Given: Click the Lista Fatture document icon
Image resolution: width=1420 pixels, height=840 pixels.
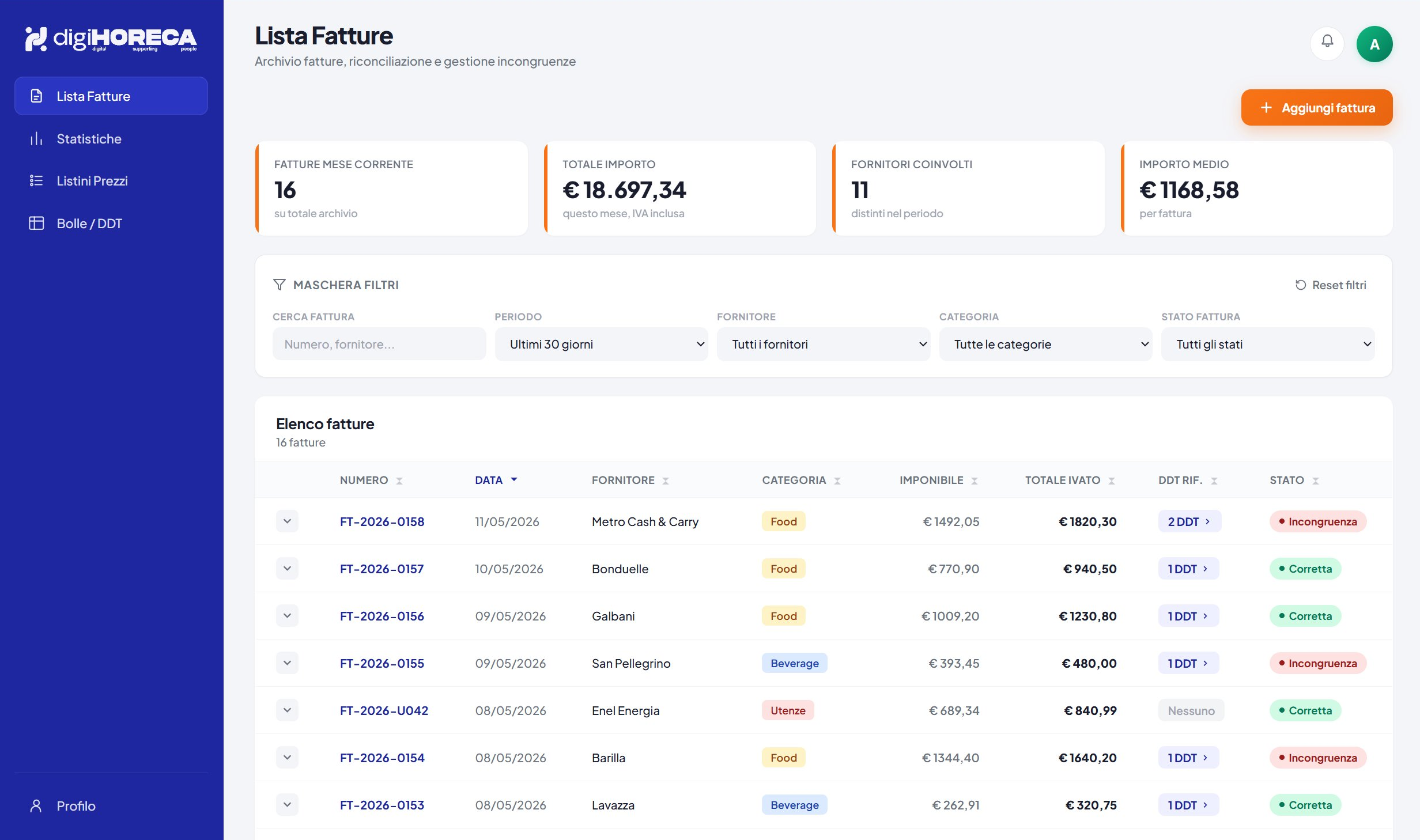Looking at the screenshot, I should [x=36, y=96].
